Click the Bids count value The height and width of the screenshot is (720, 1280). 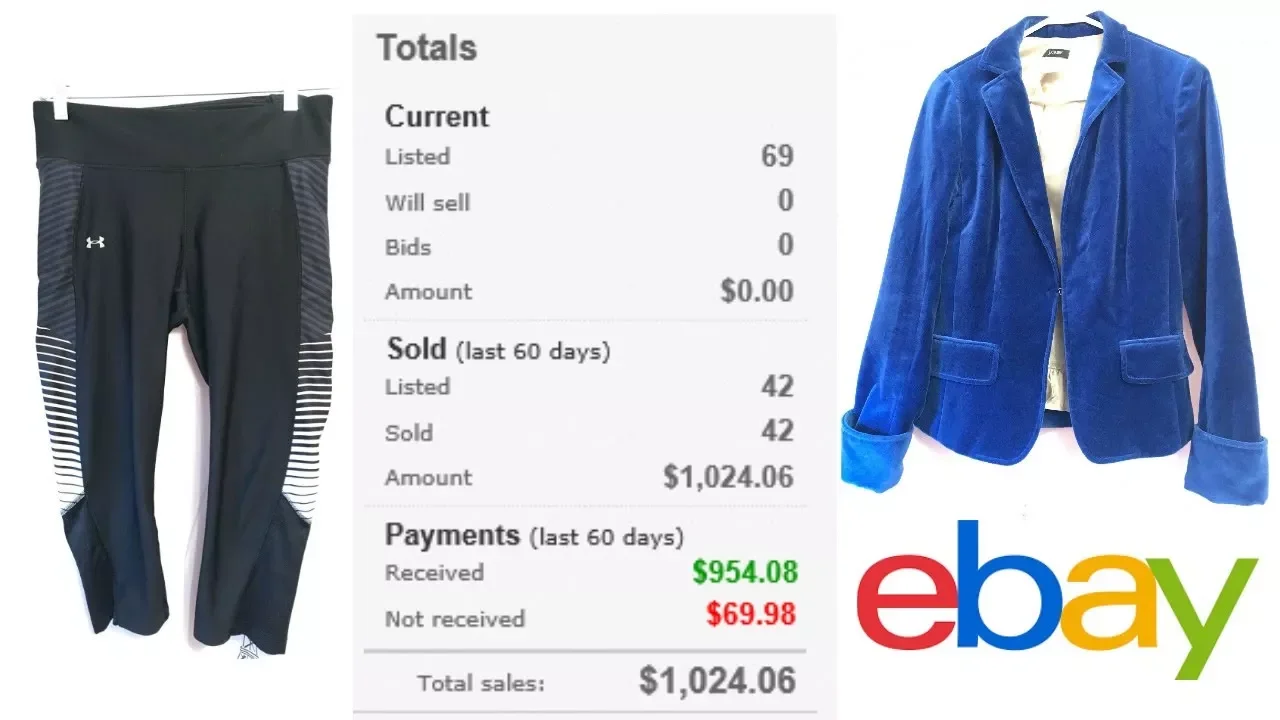(x=786, y=246)
